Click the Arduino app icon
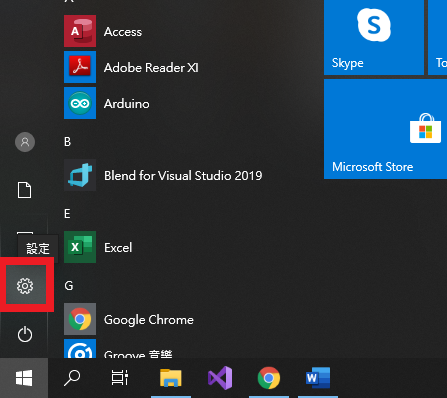Viewport: 447px width, 398px height. point(80,103)
